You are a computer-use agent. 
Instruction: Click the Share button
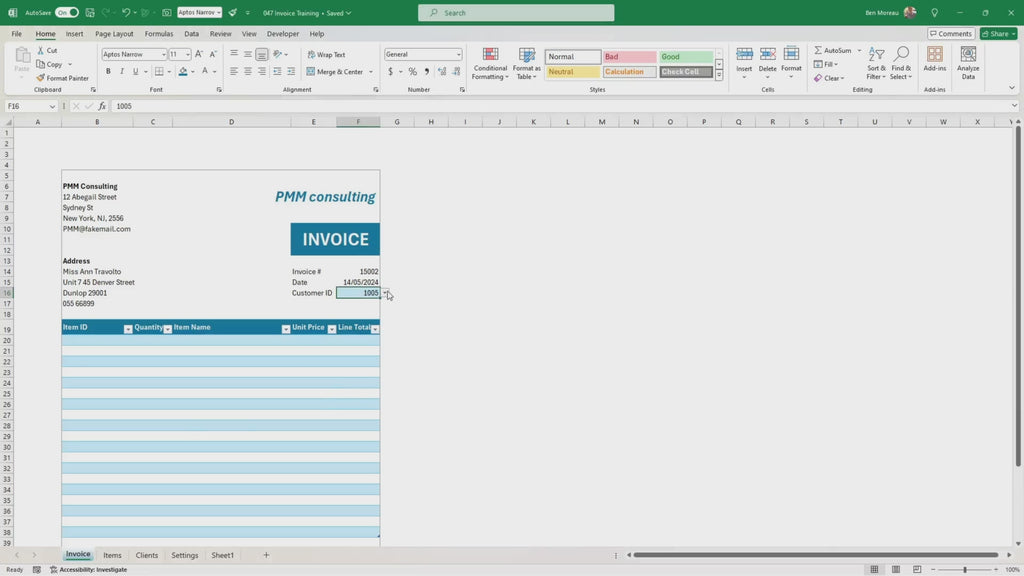997,34
